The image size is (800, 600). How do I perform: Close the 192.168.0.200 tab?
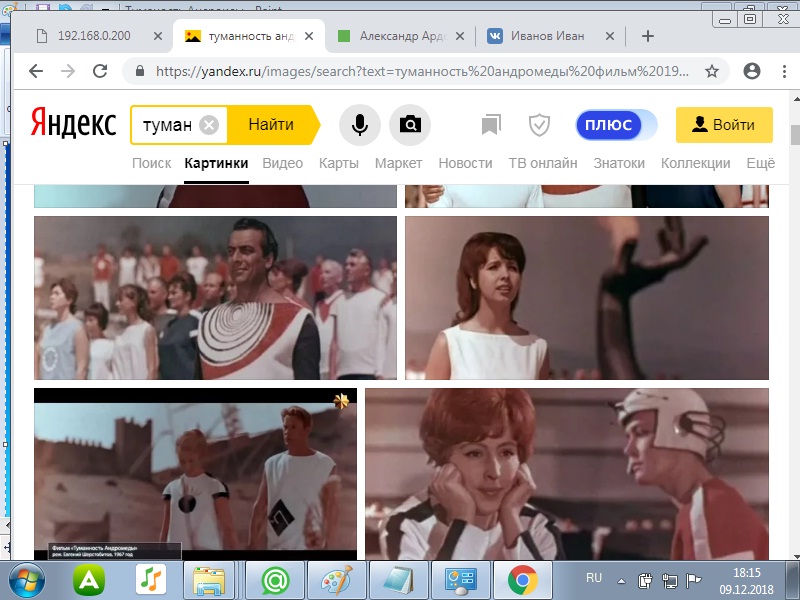(158, 36)
